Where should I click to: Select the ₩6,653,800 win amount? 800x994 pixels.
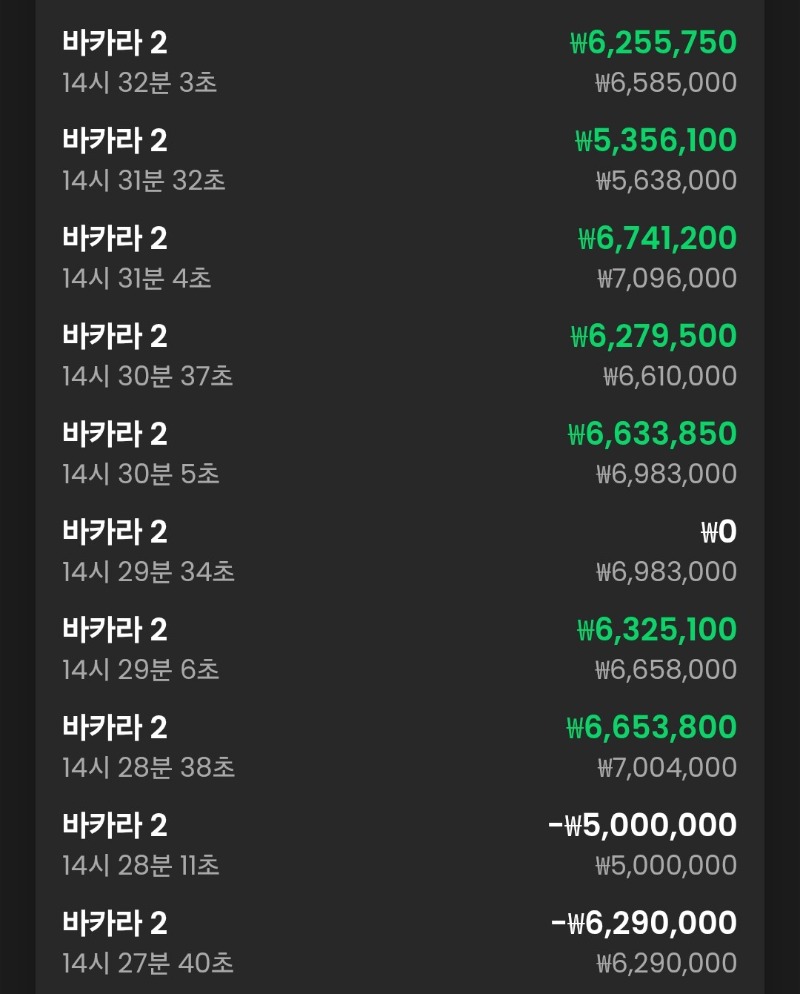pyautogui.click(x=652, y=726)
